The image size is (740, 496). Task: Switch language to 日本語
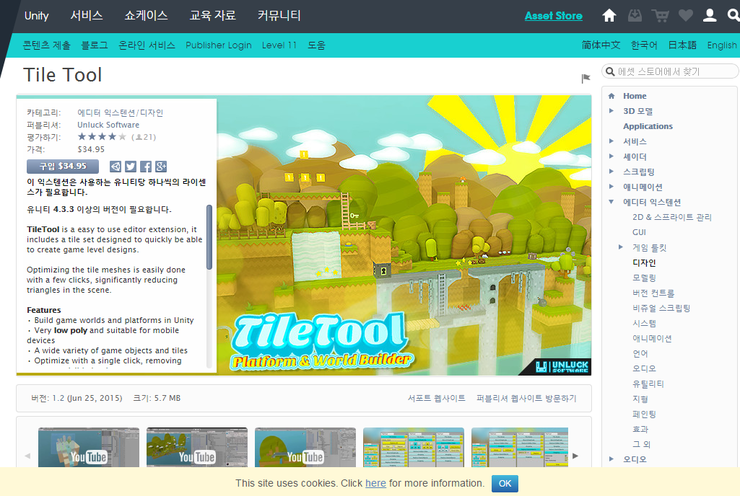pyautogui.click(x=682, y=45)
